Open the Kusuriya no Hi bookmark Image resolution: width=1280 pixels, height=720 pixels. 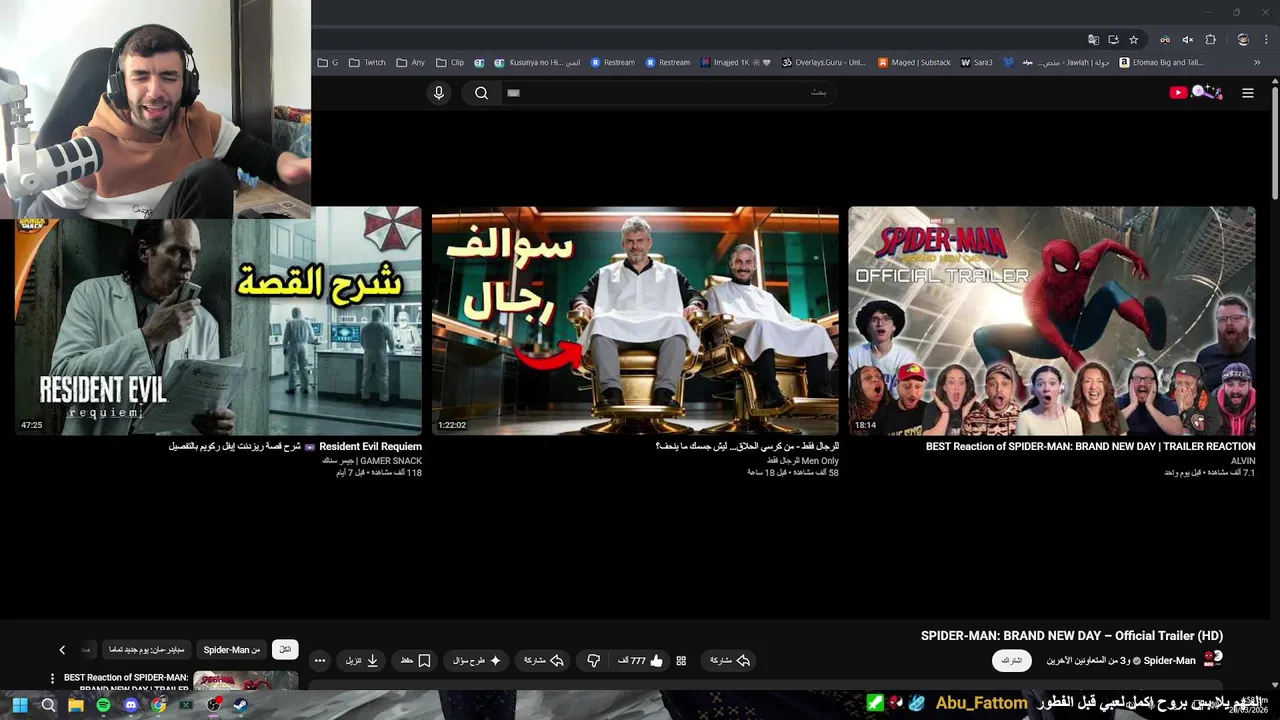(x=538, y=62)
